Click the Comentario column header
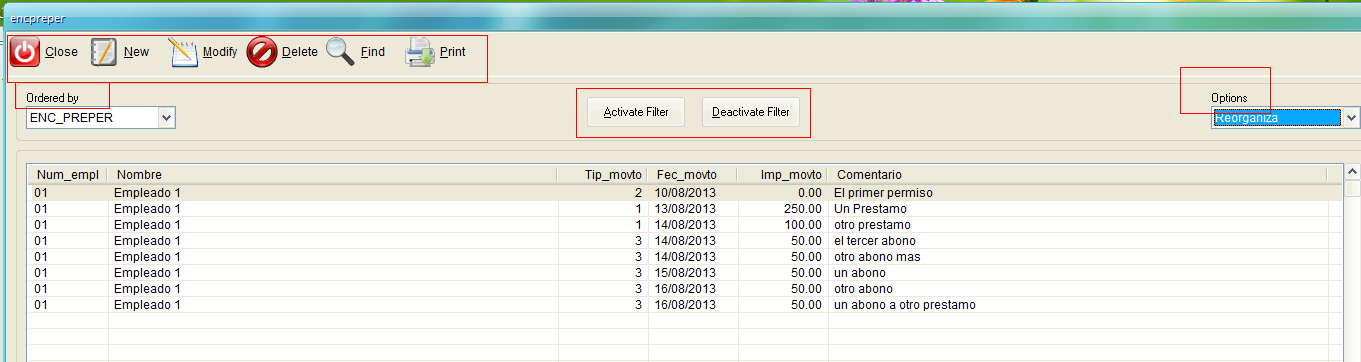 coord(1077,175)
